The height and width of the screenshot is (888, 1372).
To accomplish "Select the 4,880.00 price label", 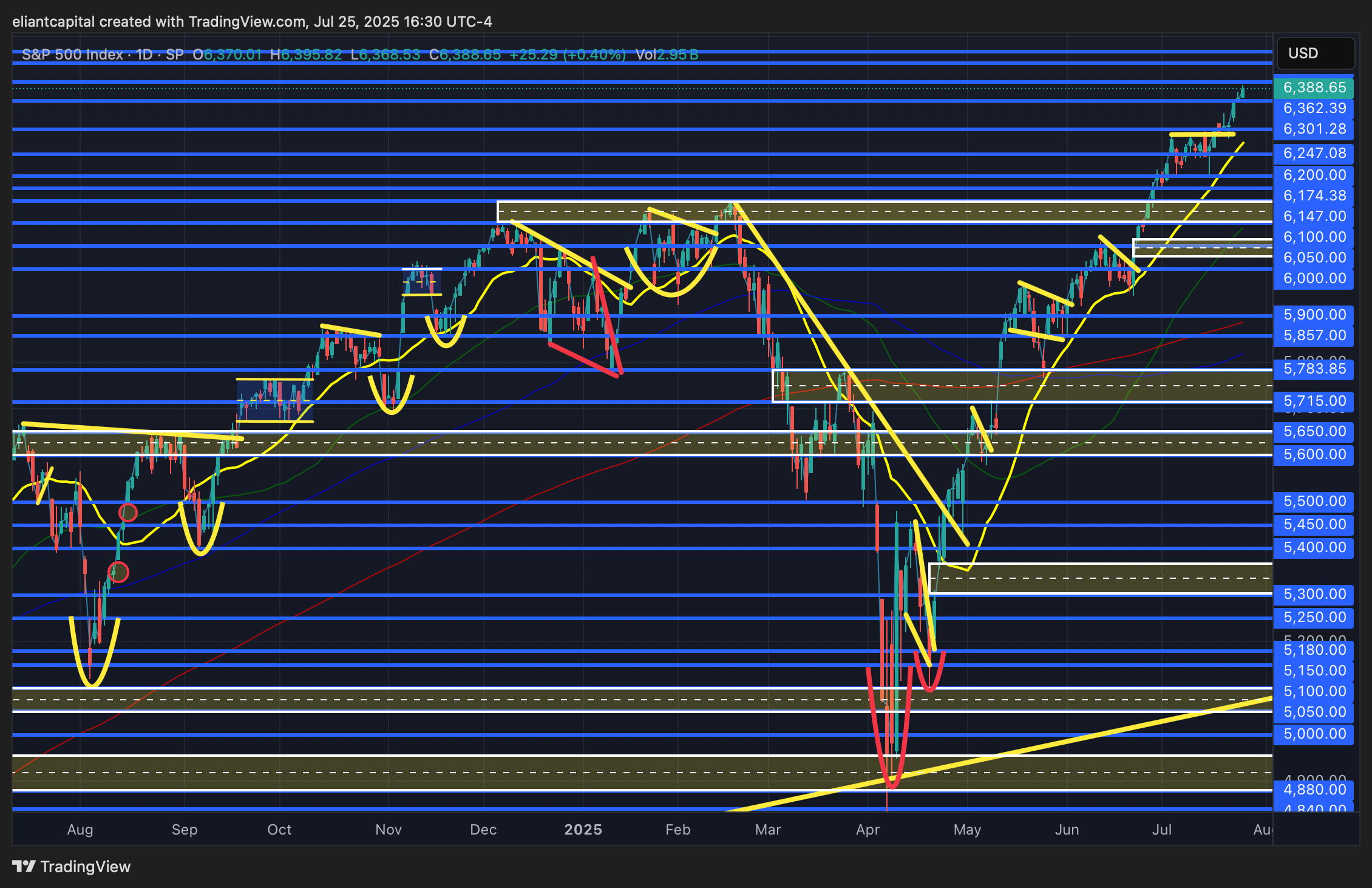I will (1314, 790).
